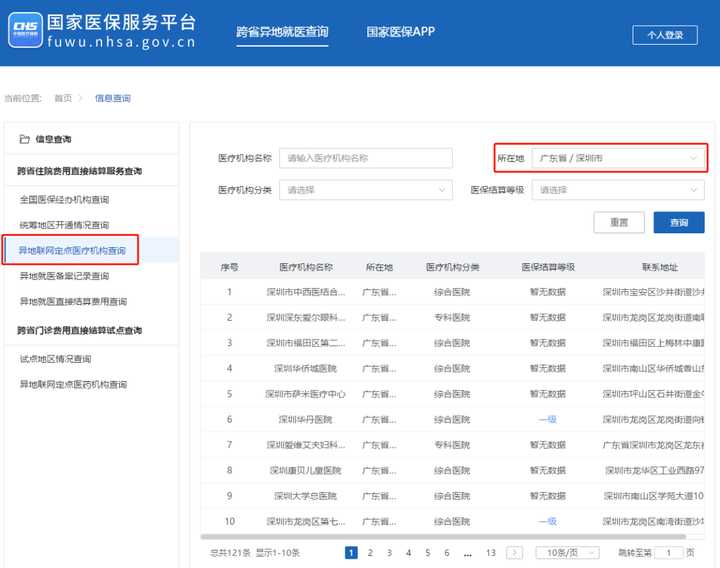Select 异地联网定点医疗机构查询 in sidebar
The width and height of the screenshot is (720, 568).
point(72,250)
